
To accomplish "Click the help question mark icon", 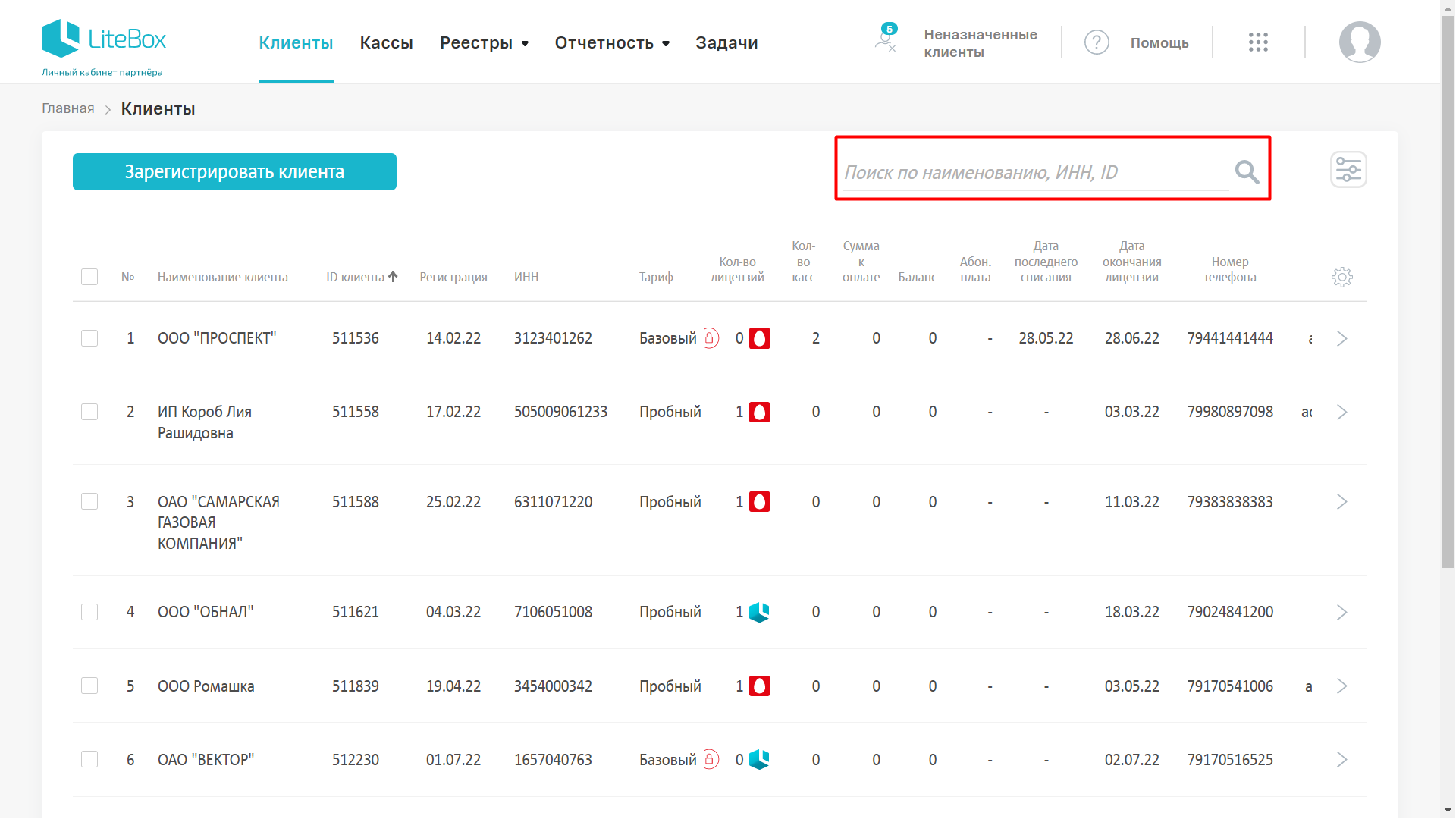I will coord(1097,42).
